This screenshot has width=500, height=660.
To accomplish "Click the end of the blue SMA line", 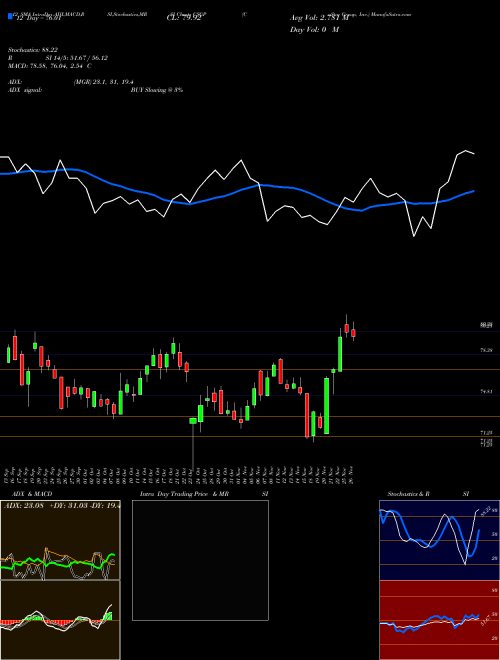I will pyautogui.click(x=474, y=191).
